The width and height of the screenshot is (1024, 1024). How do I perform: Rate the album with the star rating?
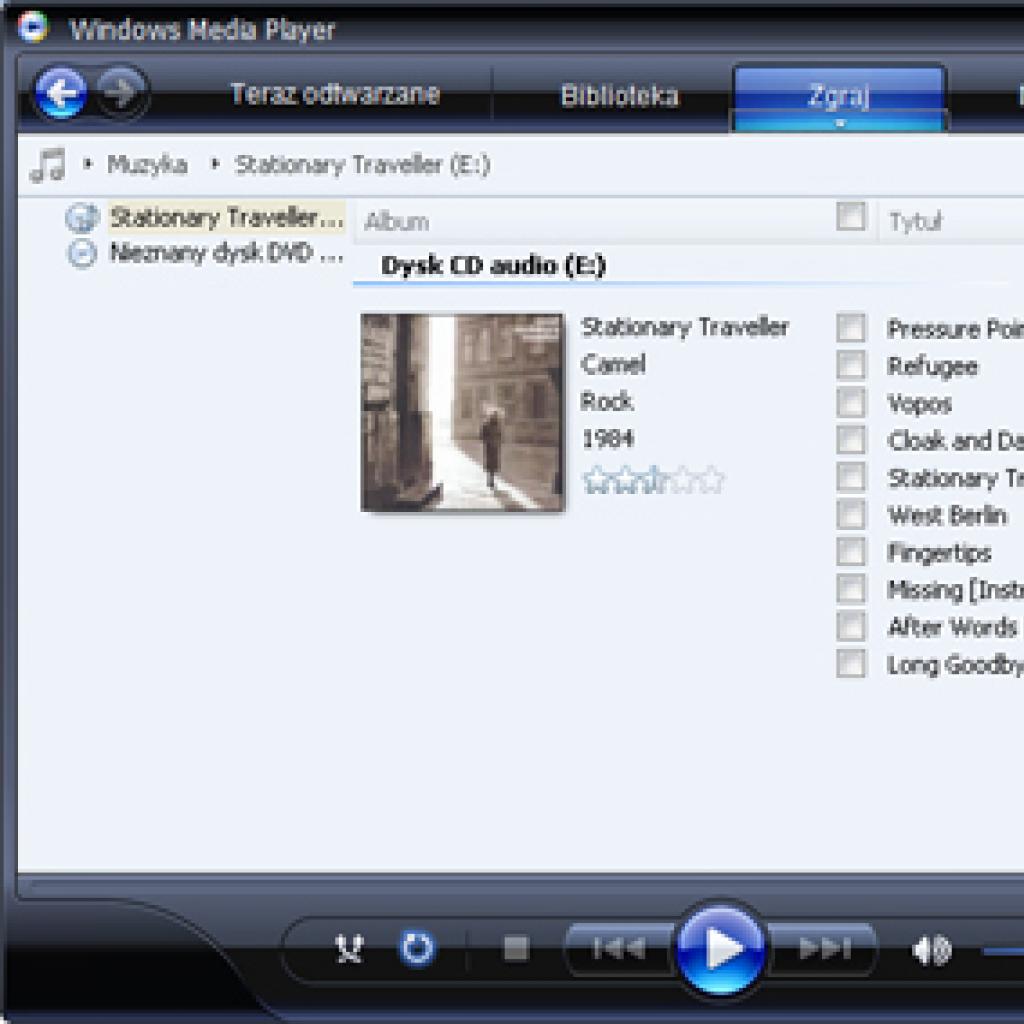[x=653, y=480]
